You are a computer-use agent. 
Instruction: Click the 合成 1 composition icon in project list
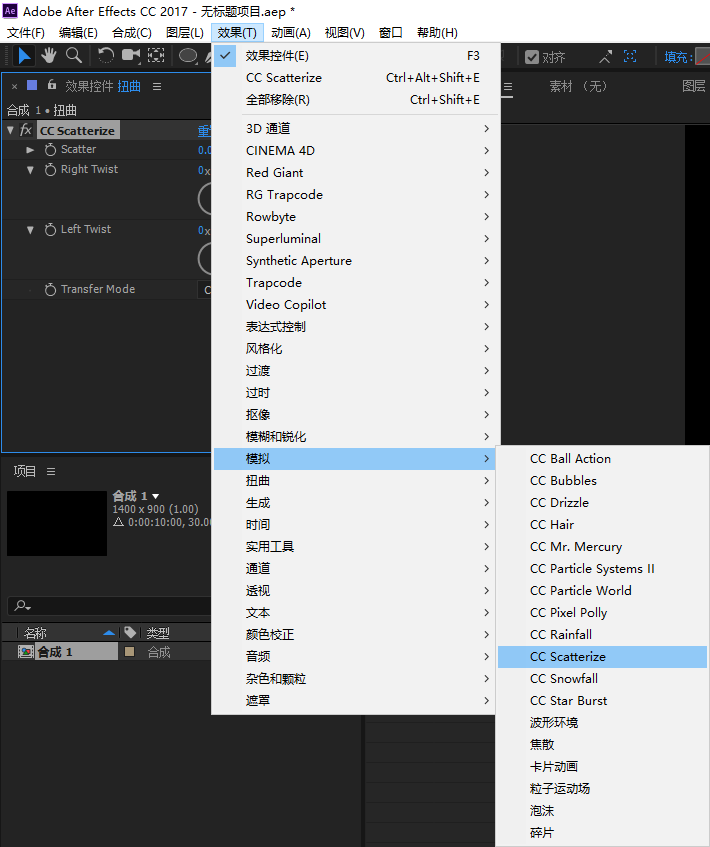click(25, 652)
